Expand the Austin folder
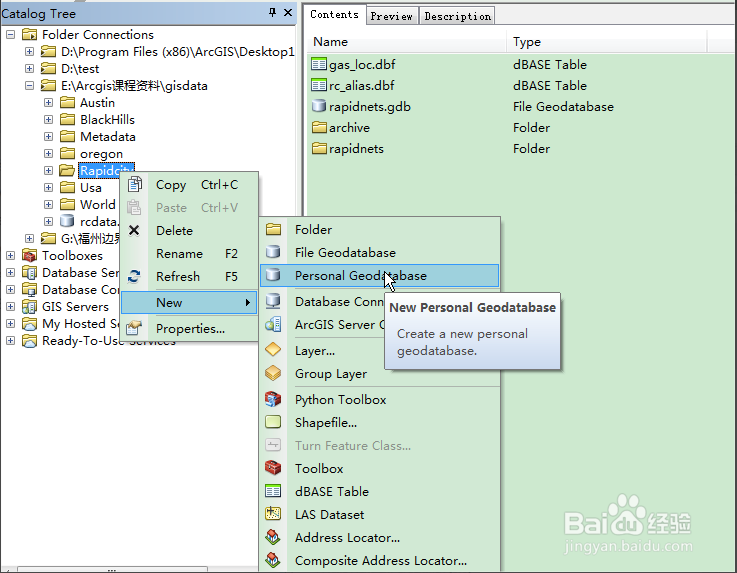This screenshot has height=573, width=737. 48,102
